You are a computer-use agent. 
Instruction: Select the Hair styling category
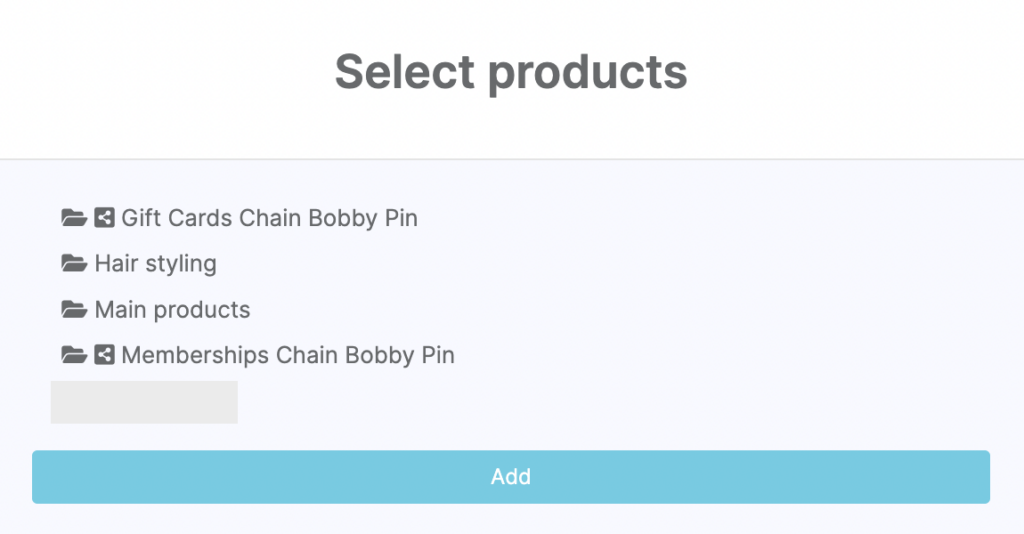click(155, 264)
